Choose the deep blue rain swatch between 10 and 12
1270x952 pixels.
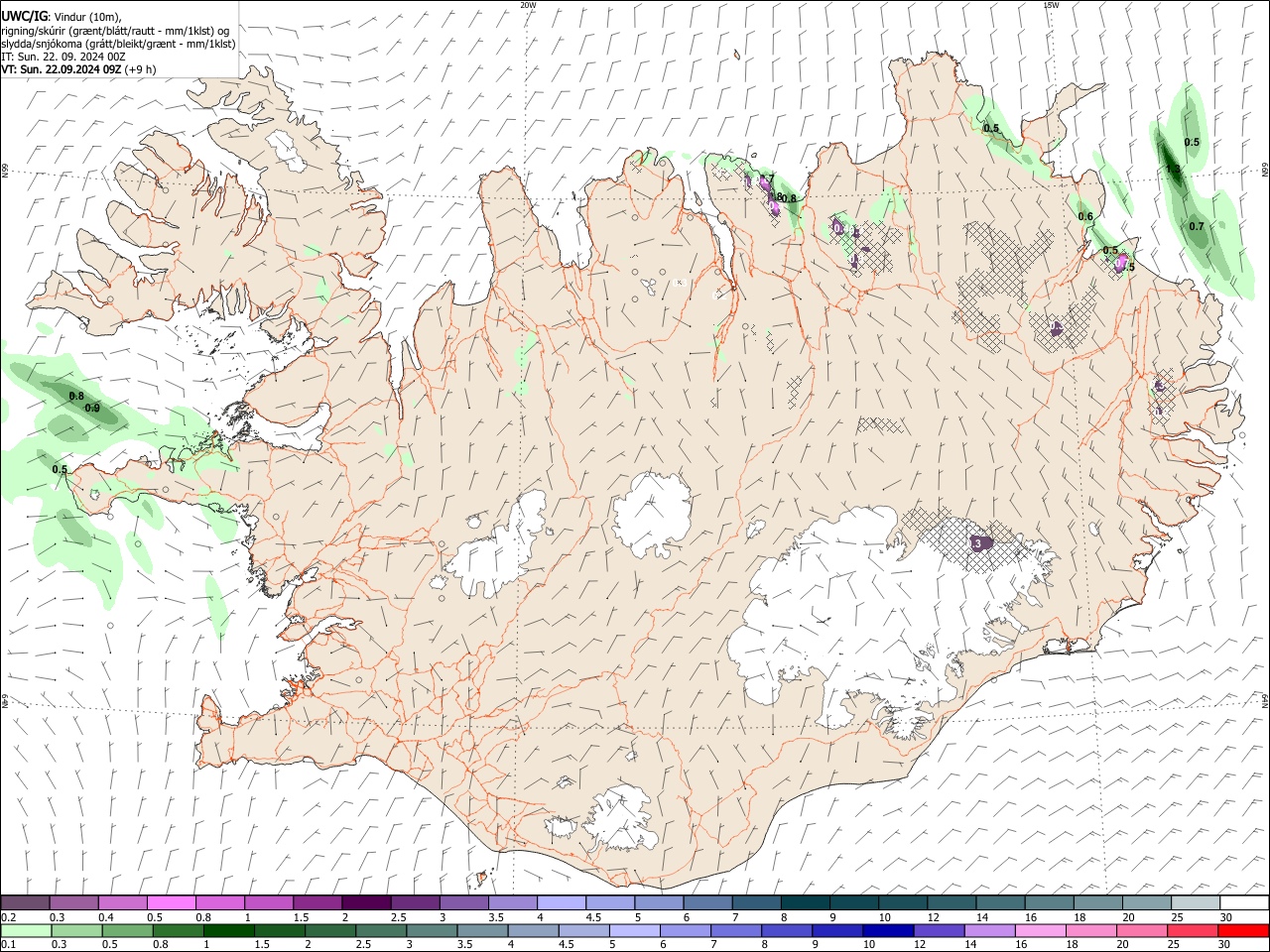(889, 930)
